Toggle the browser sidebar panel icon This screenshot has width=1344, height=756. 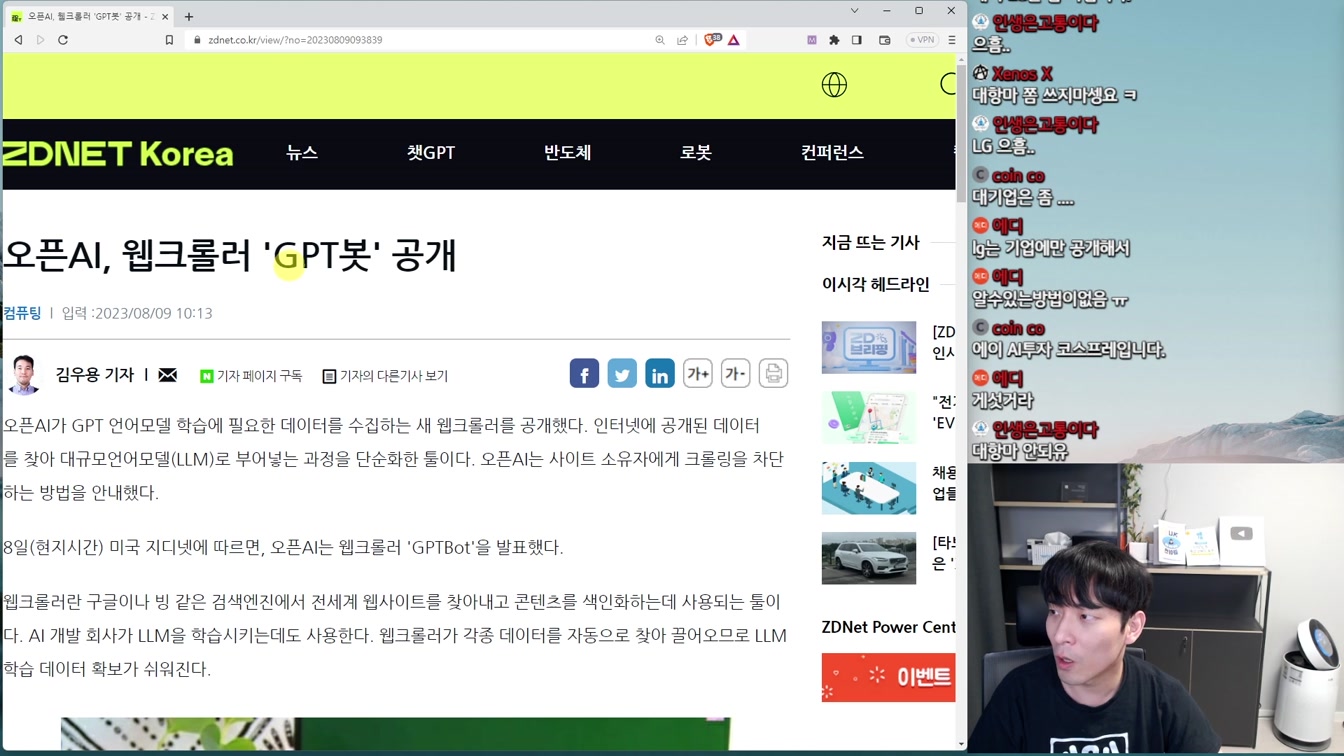[x=857, y=40]
